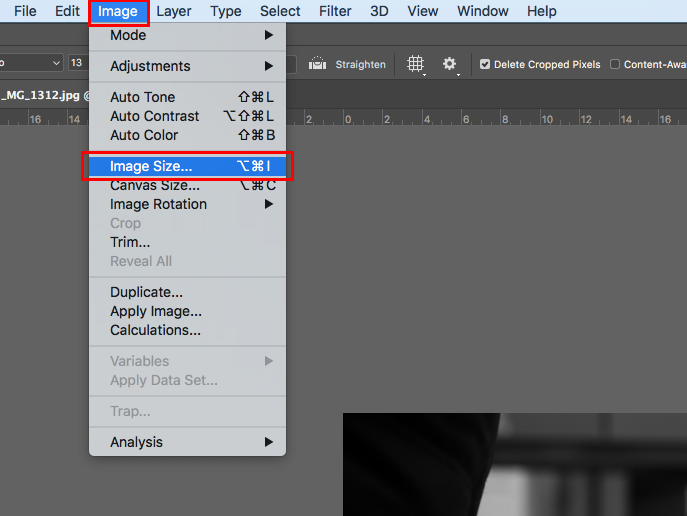Viewport: 687px width, 516px height.
Task: Expand the Analysis submenu
Action: tap(187, 442)
